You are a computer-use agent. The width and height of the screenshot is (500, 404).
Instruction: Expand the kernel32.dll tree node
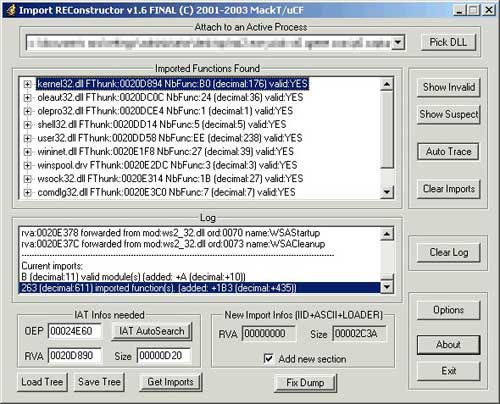click(28, 84)
